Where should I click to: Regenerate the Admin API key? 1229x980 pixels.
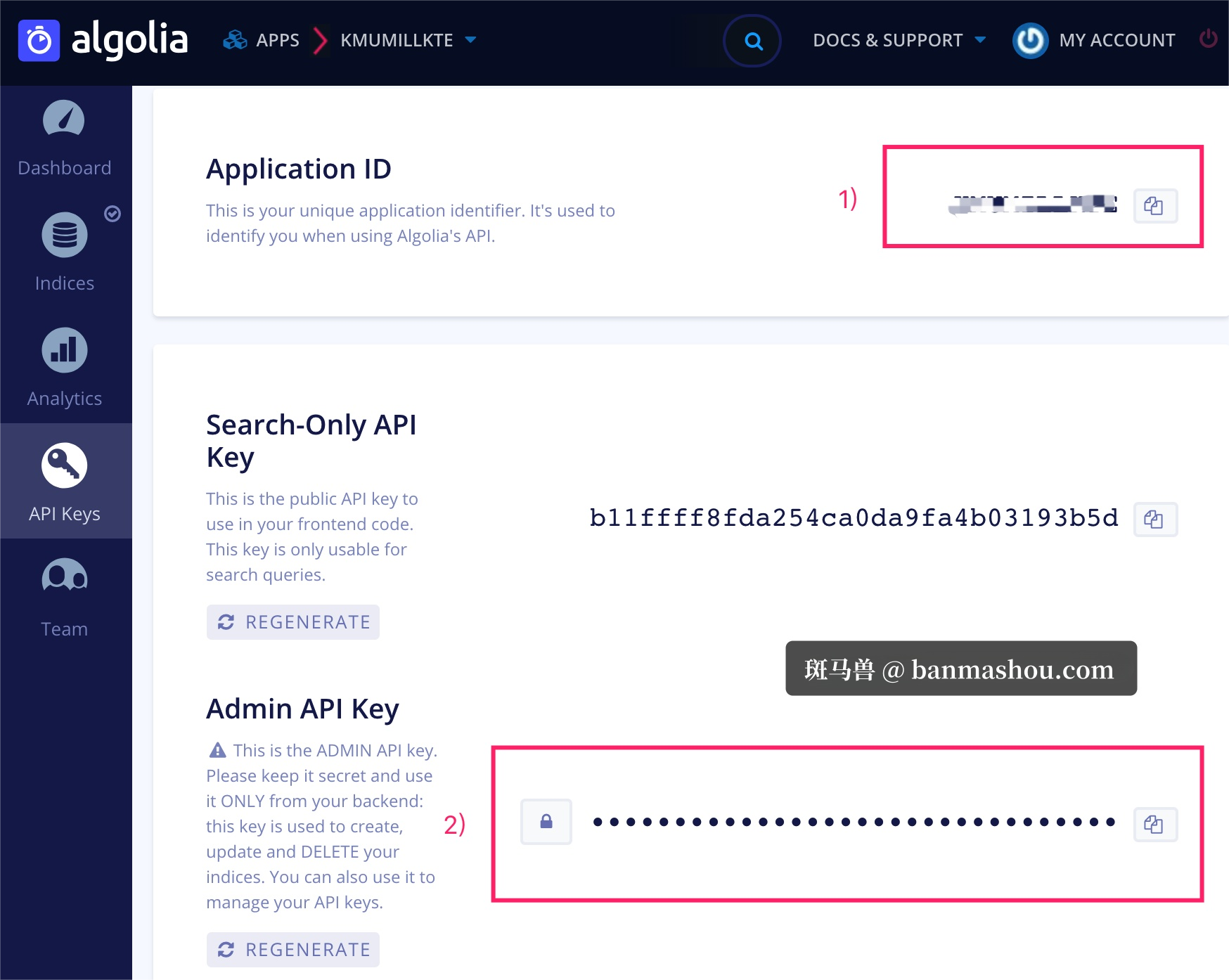(293, 950)
